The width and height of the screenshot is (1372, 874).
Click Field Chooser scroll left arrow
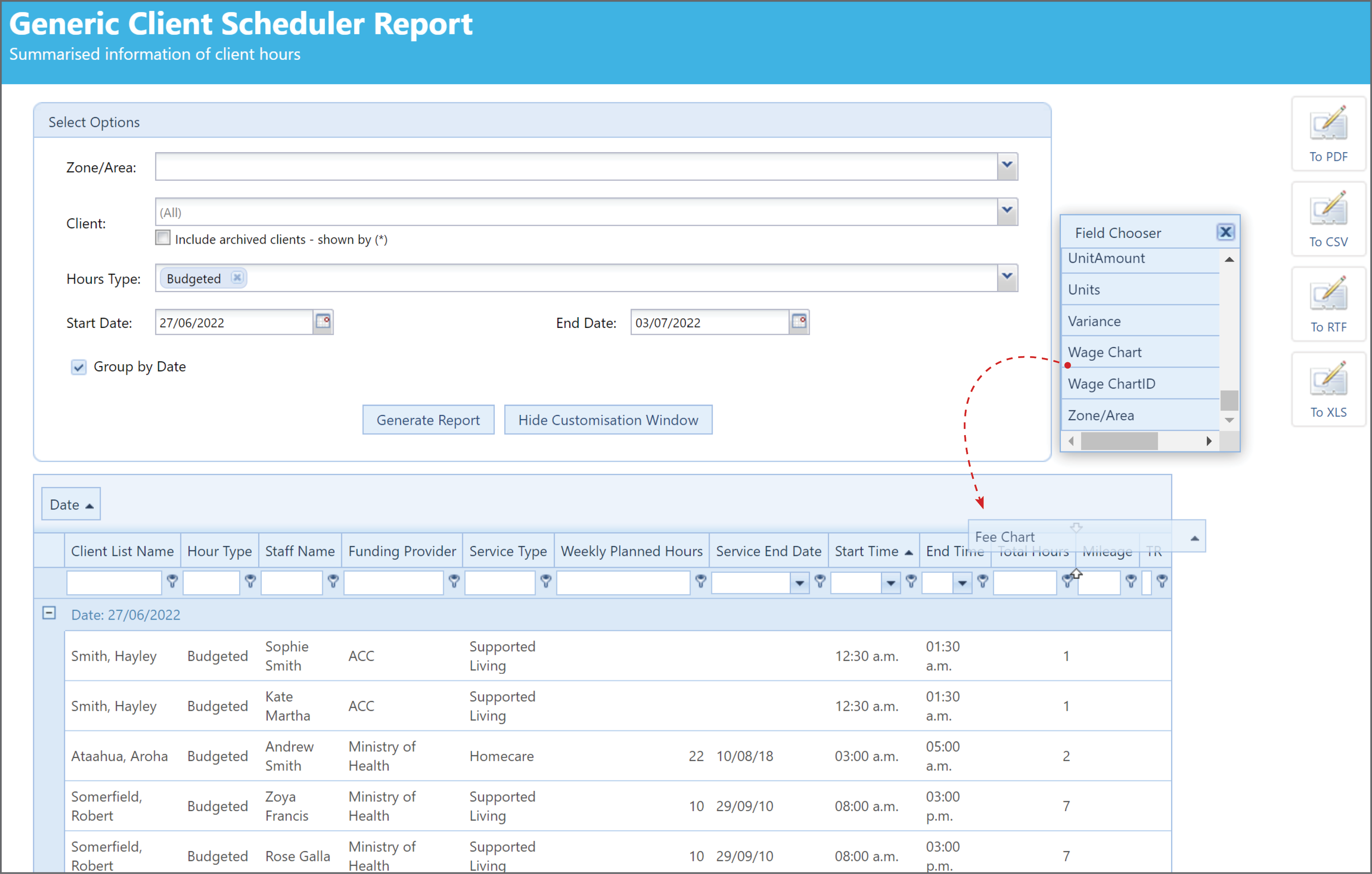[1071, 441]
